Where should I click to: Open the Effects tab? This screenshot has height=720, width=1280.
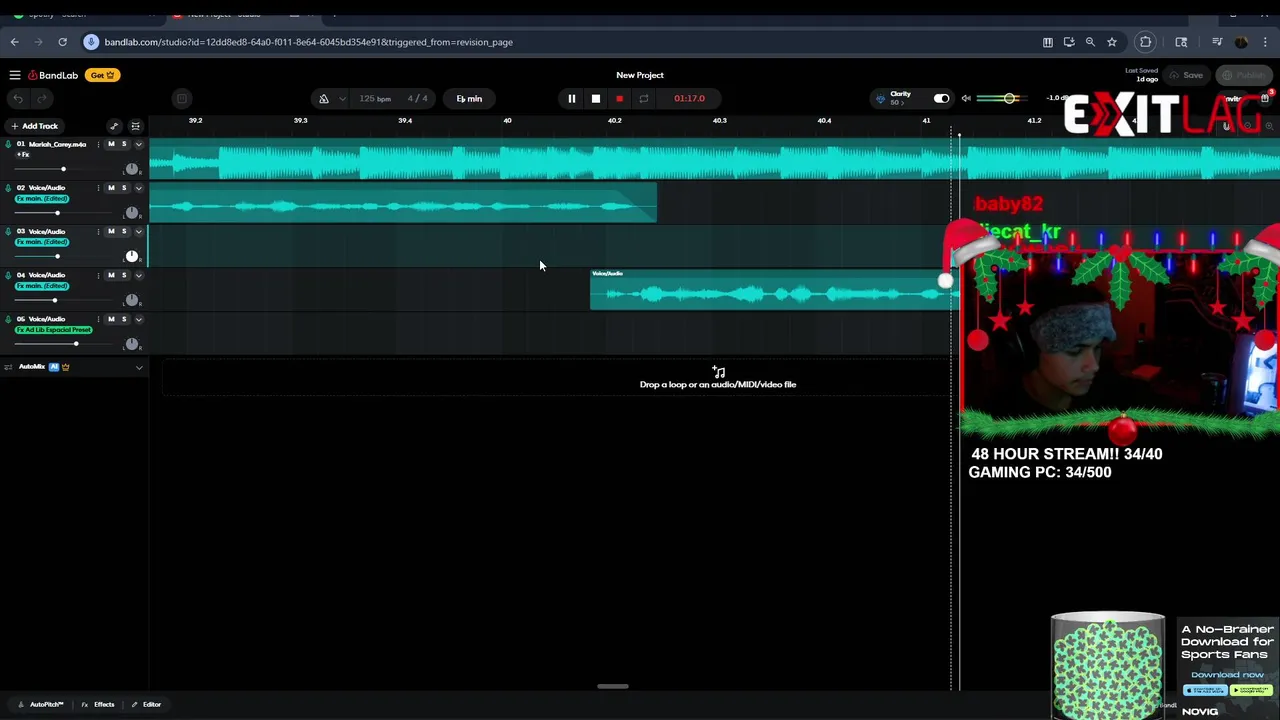pos(98,704)
